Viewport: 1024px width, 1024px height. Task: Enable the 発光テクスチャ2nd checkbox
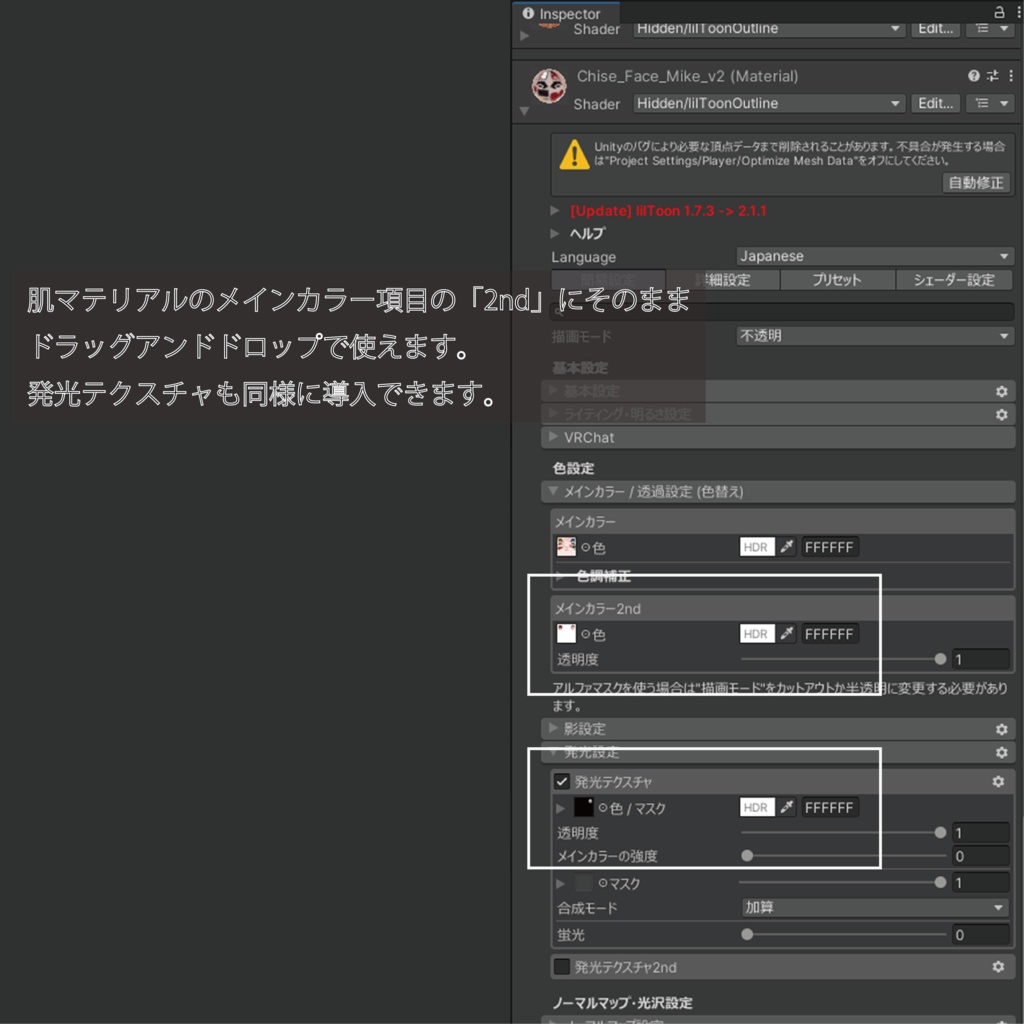562,967
